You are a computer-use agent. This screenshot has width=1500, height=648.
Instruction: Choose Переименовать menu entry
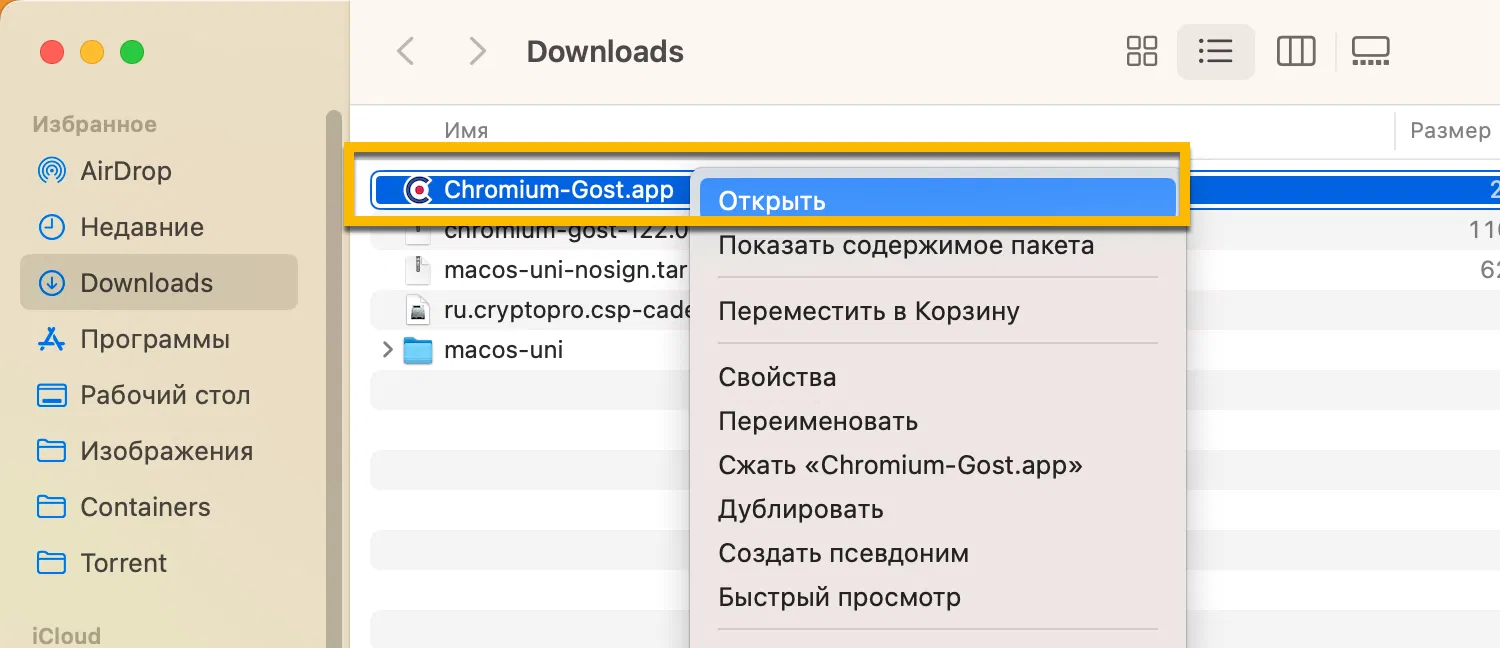(x=817, y=421)
